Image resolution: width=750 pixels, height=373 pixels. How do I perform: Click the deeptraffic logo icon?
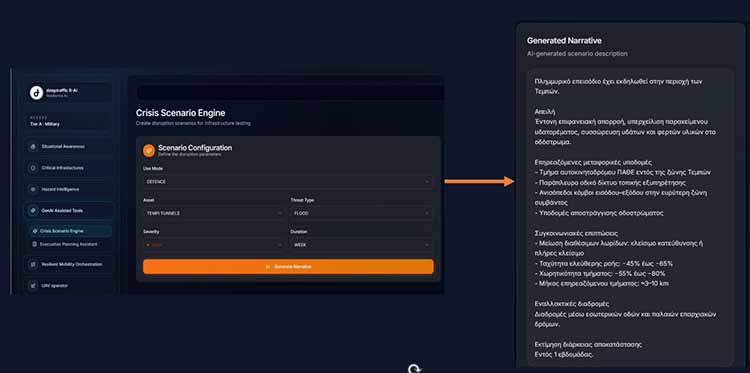tap(36, 92)
